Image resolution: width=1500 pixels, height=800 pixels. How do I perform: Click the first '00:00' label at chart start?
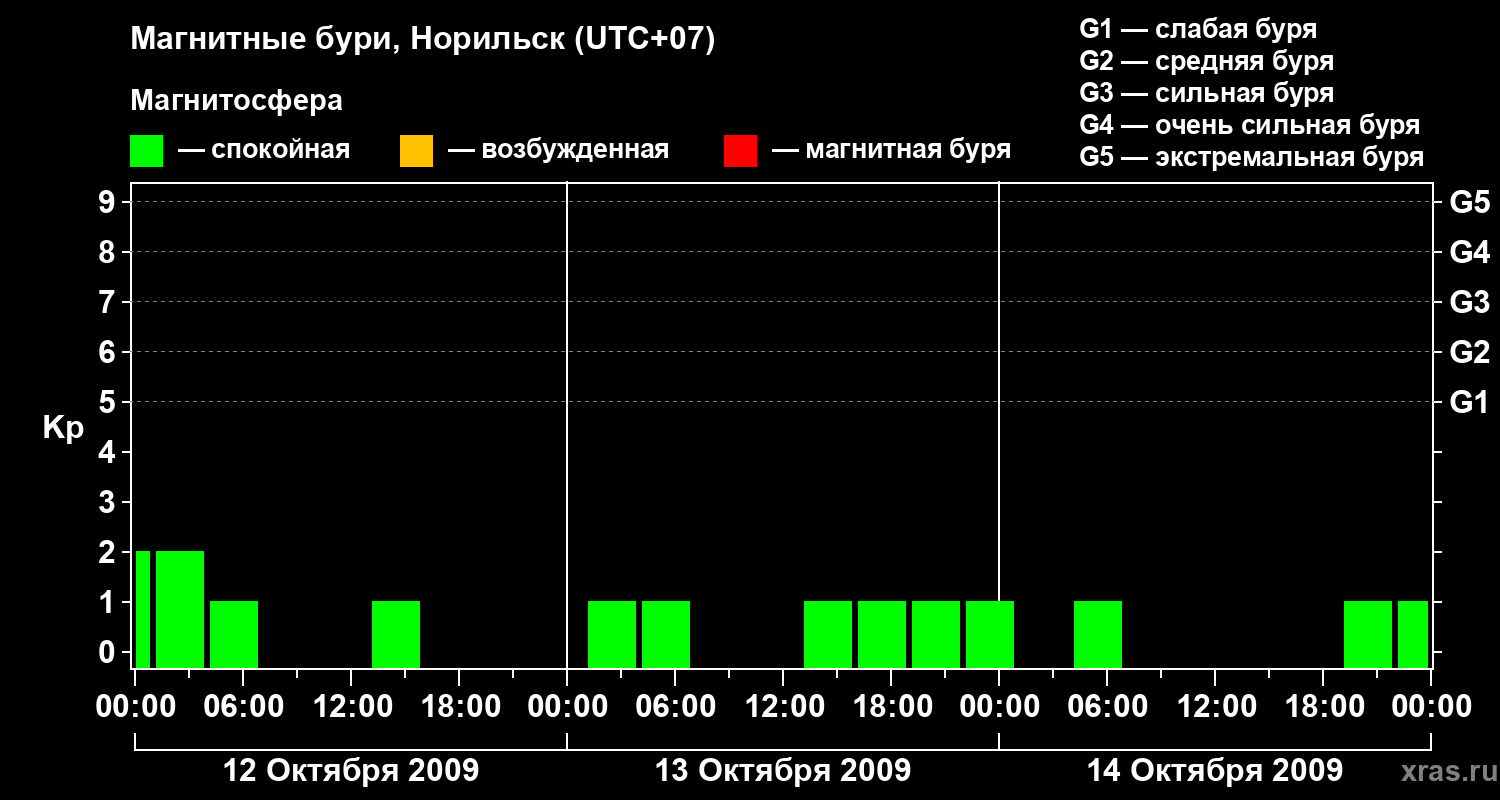[x=135, y=707]
